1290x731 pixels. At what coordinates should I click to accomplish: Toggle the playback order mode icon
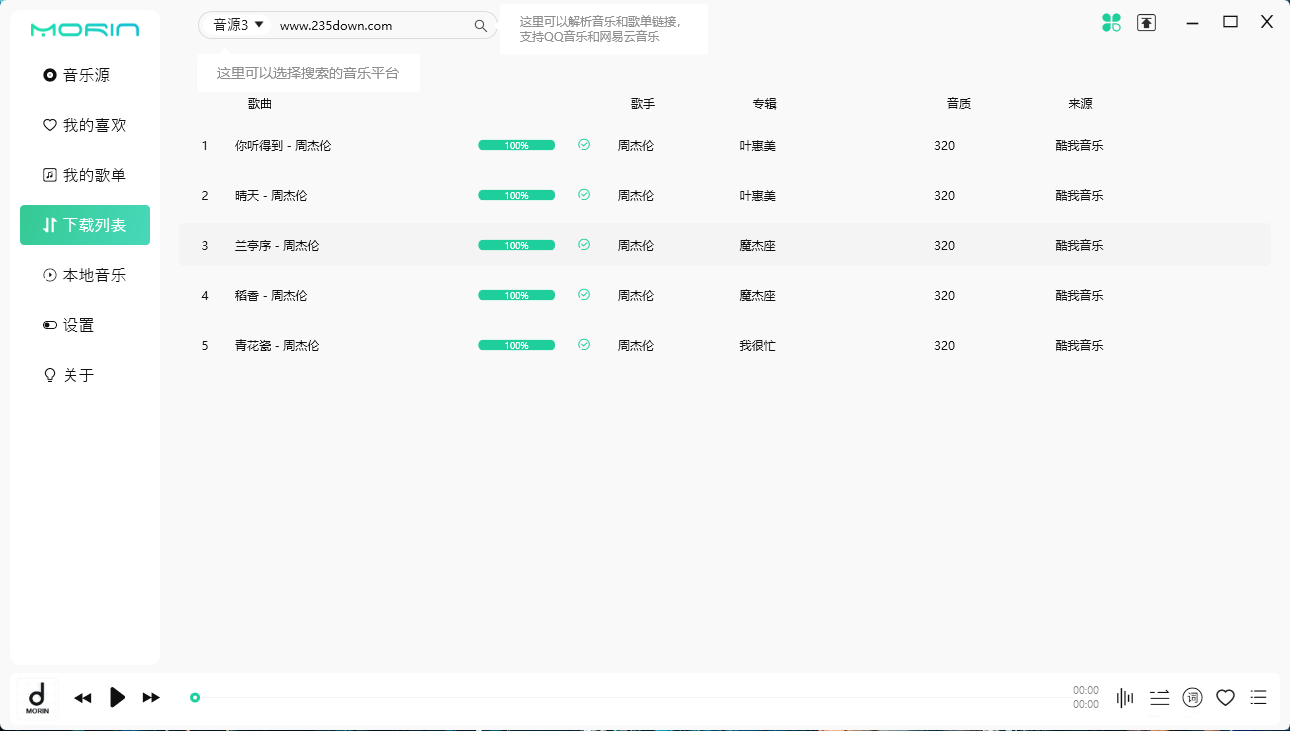(x=1159, y=698)
